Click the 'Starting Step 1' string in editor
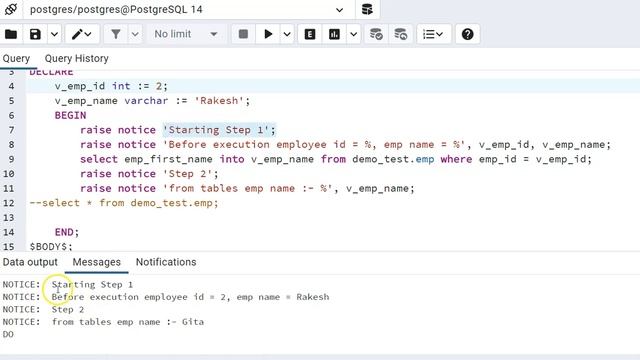The image size is (640, 360). (216, 130)
